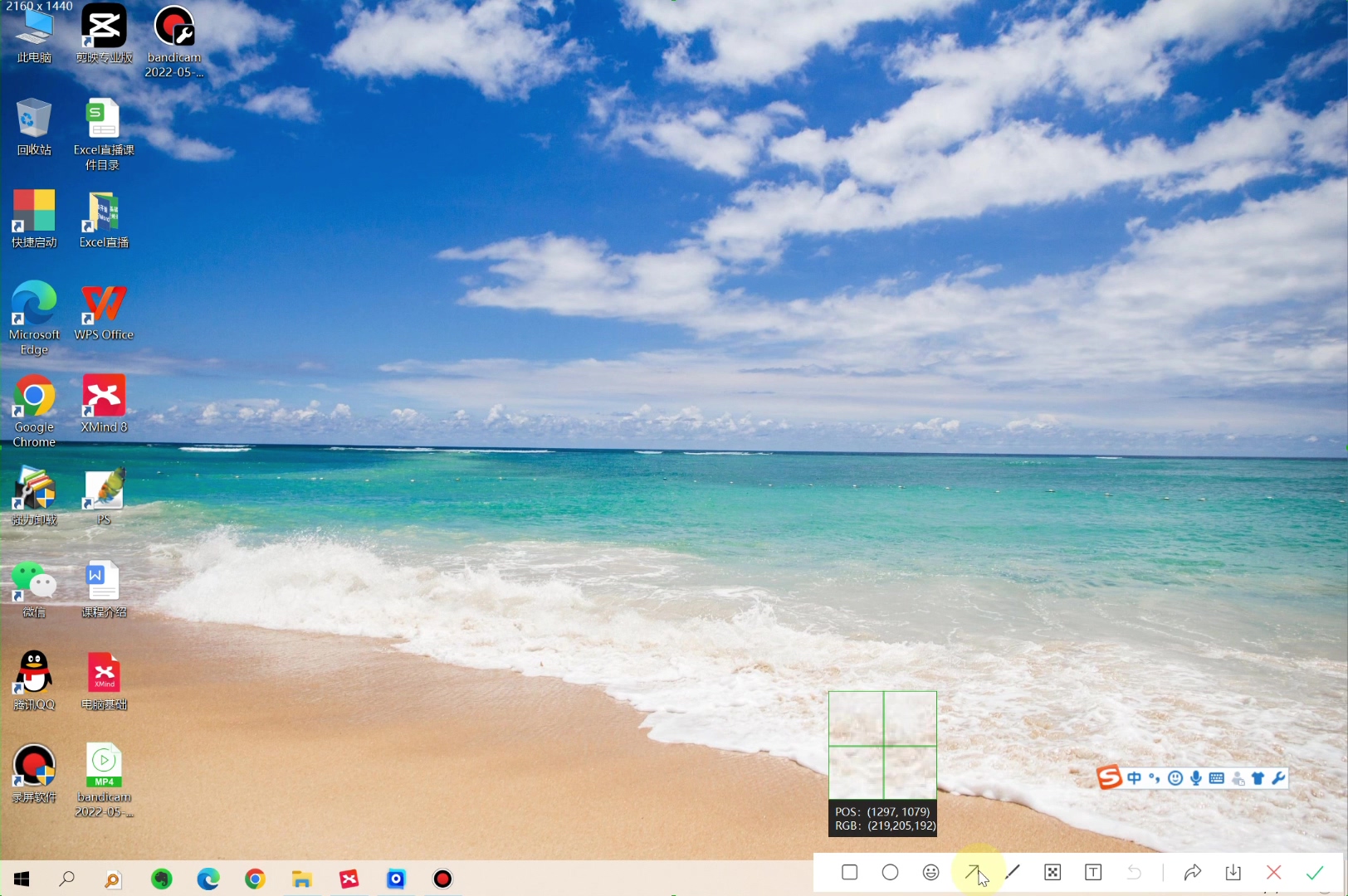Select 剪映专业版 desktop shortcut
The height and width of the screenshot is (896, 1348).
104,35
